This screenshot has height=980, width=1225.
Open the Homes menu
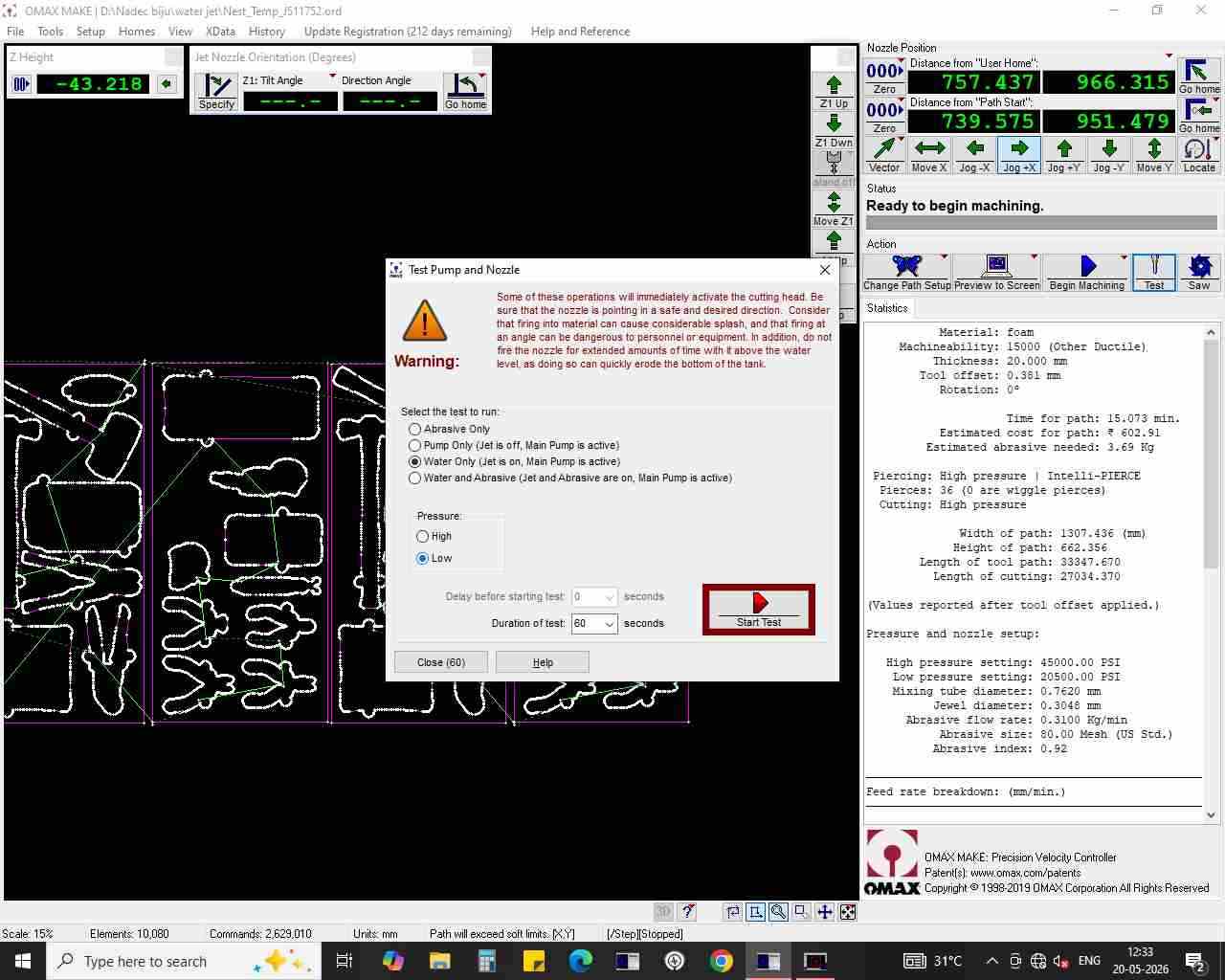tap(137, 32)
